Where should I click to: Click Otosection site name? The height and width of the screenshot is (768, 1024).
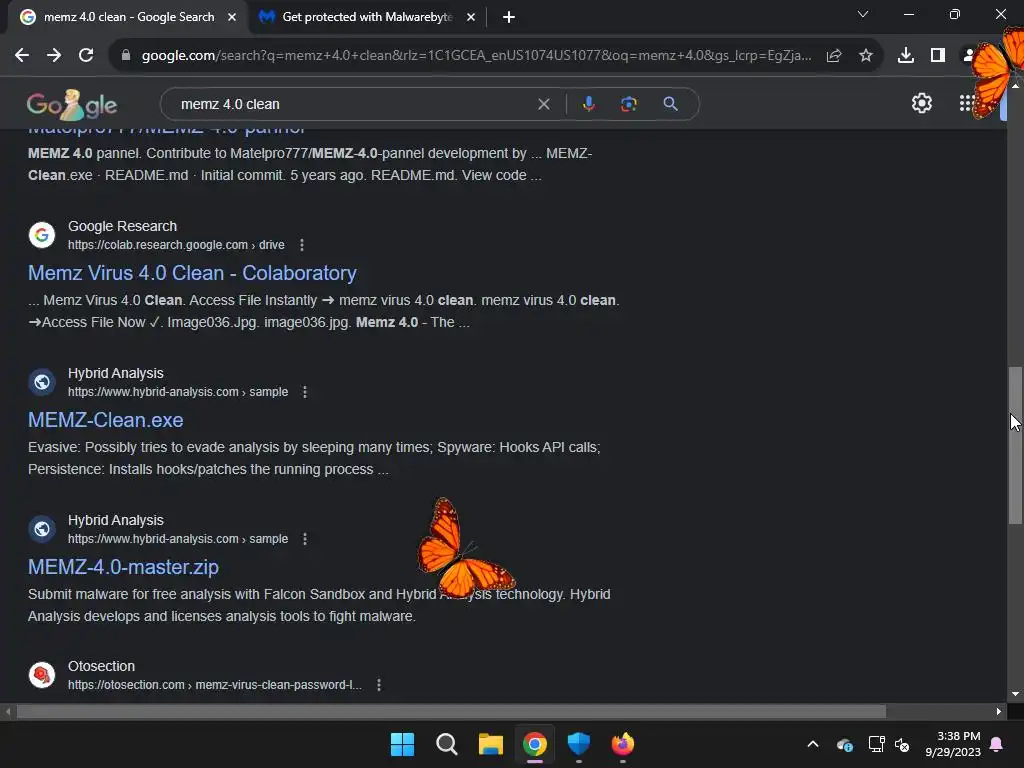point(101,666)
